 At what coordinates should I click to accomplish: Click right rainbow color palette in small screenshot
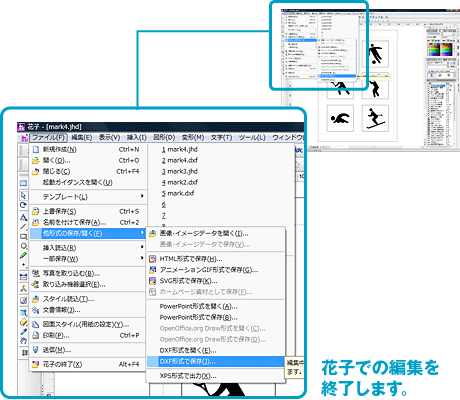coord(446,50)
